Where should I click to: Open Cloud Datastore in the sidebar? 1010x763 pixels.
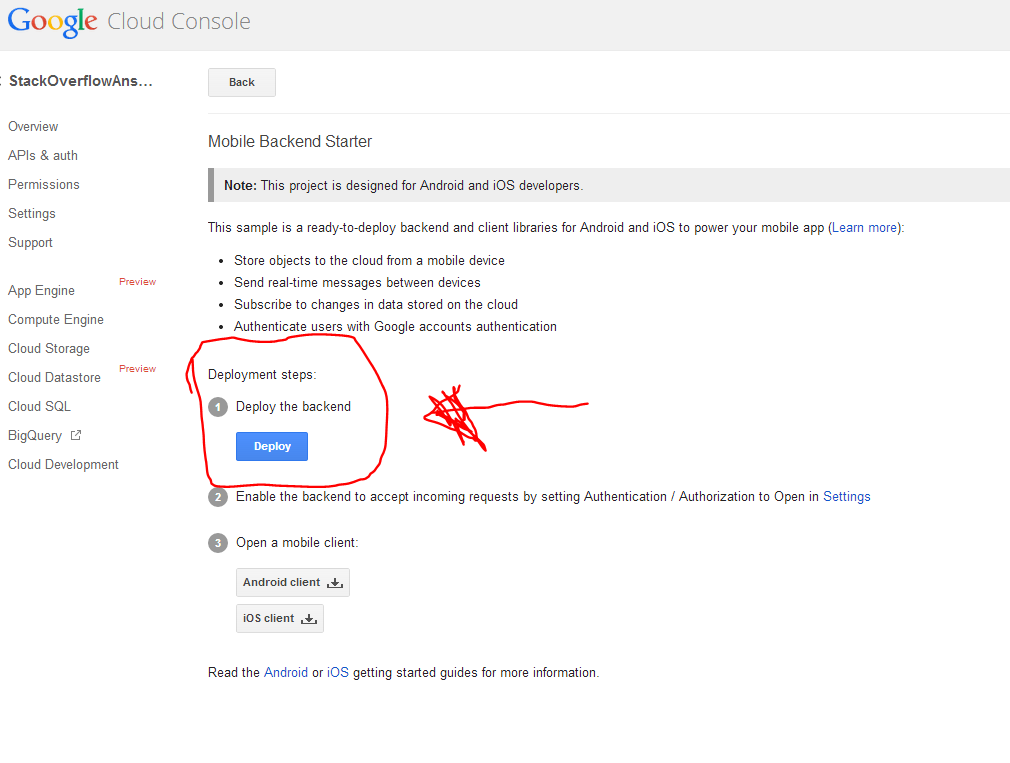coord(54,378)
